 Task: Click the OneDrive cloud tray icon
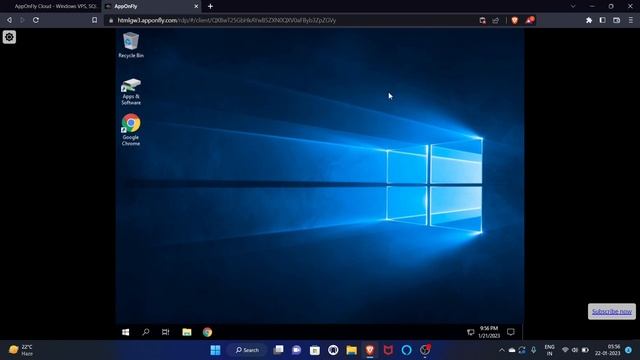[x=512, y=350]
